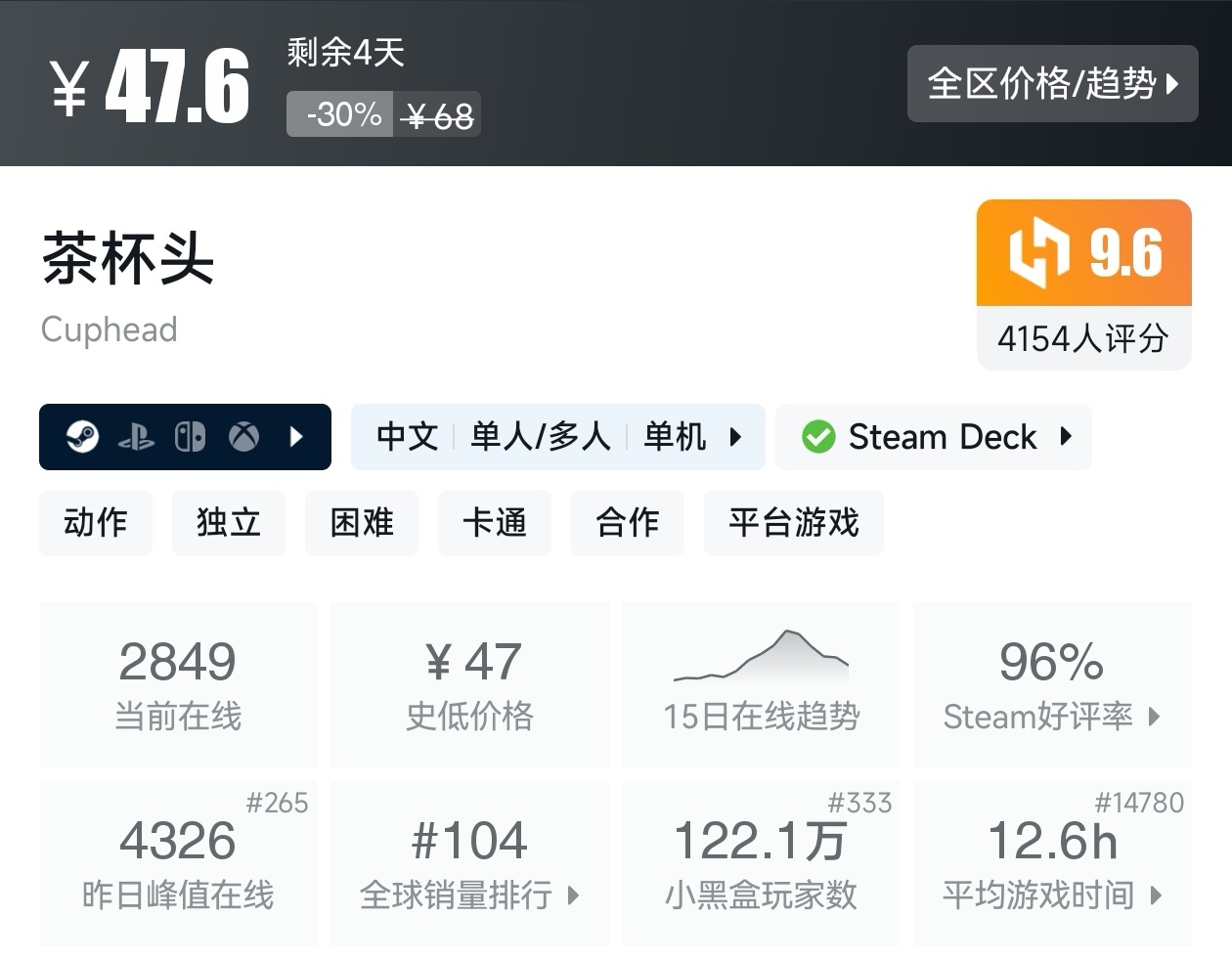The height and width of the screenshot is (960, 1232).
Task: Click the 122.1万 小黑盒玩家数 card
Action: [x=762, y=863]
